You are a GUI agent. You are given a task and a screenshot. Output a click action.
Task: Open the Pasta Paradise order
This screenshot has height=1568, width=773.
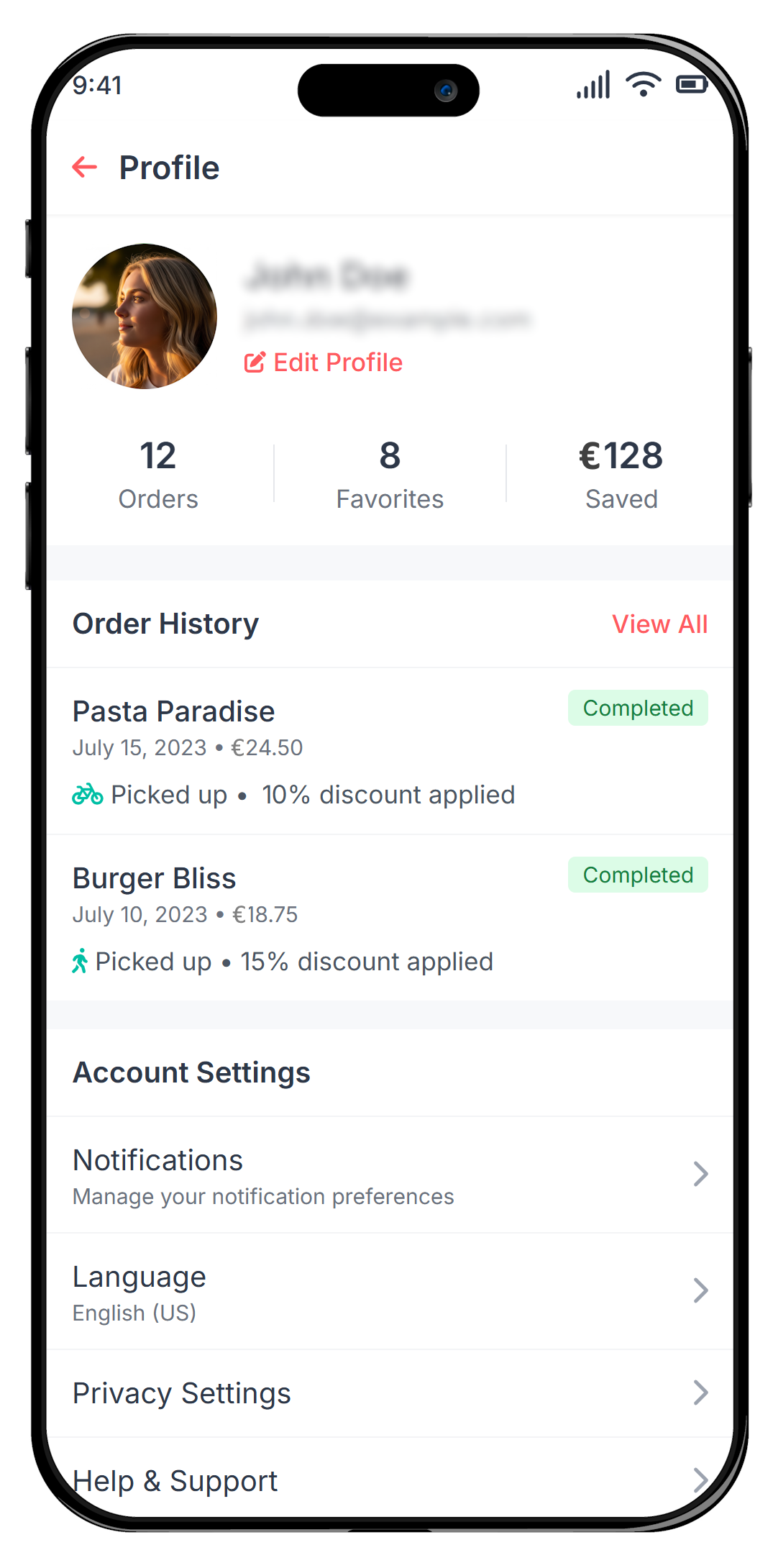pos(174,712)
